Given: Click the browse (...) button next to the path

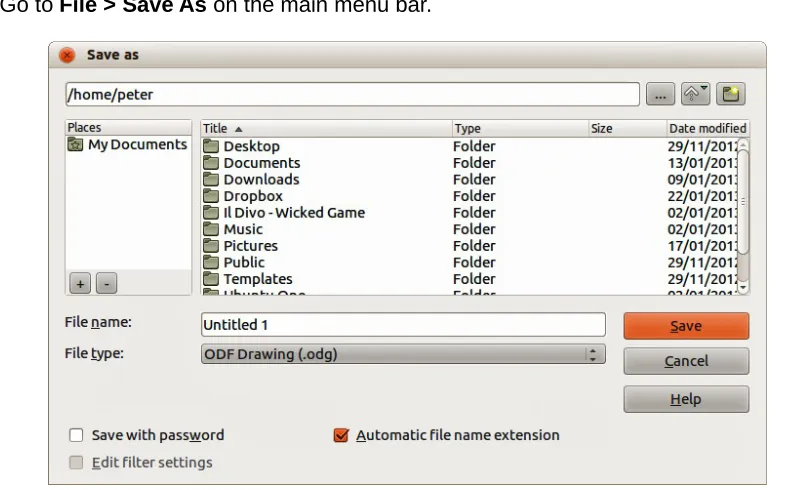Looking at the screenshot, I should pos(660,94).
